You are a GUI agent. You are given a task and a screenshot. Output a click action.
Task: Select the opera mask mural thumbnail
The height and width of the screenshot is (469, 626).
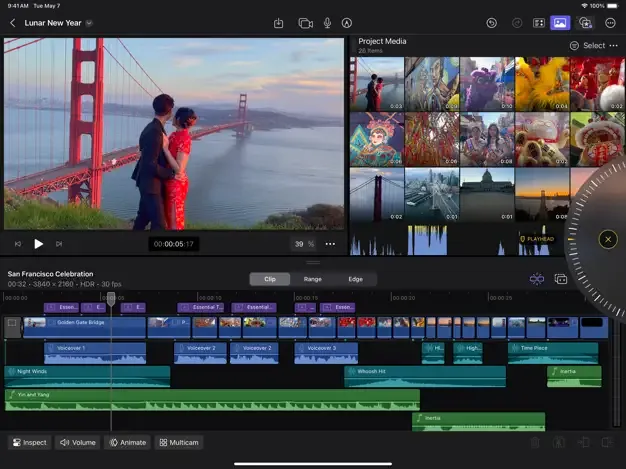(x=377, y=139)
